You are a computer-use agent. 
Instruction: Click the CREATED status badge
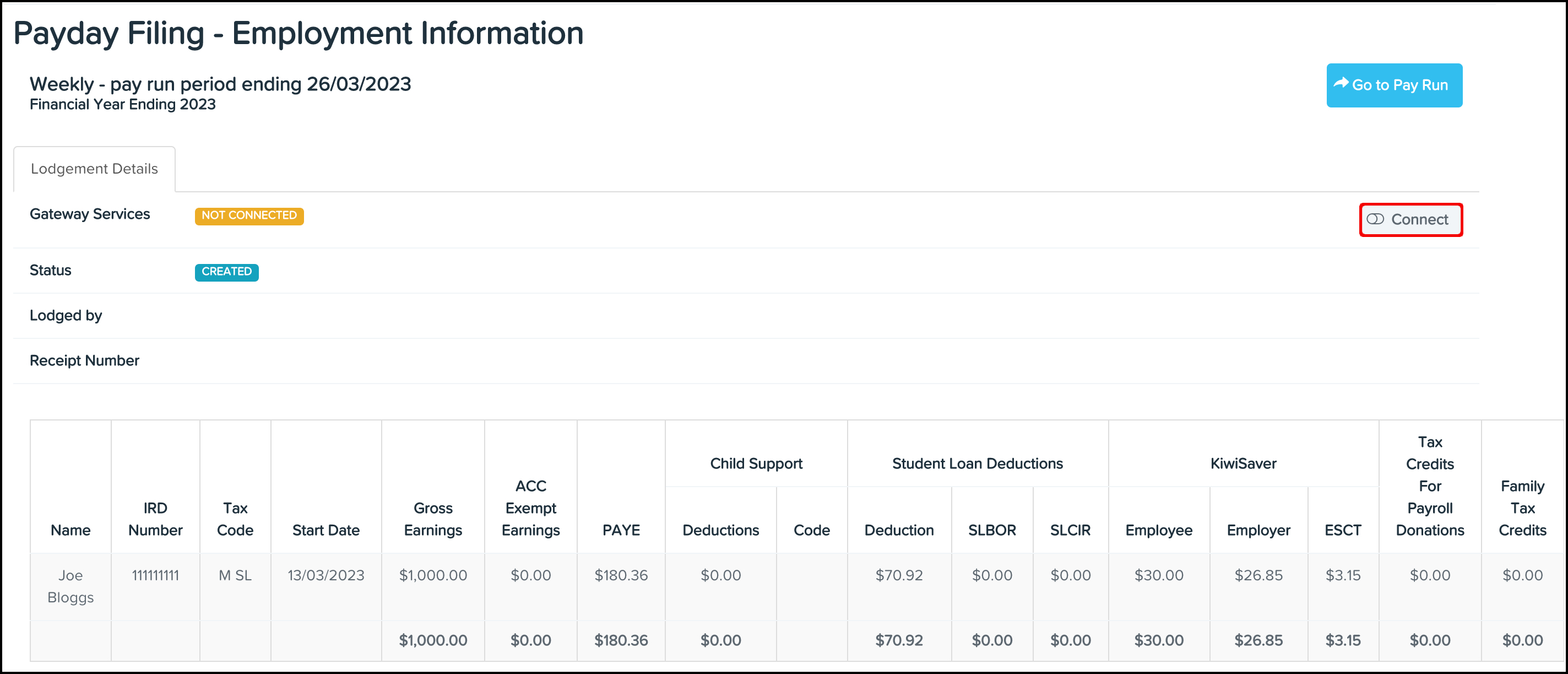coord(226,272)
